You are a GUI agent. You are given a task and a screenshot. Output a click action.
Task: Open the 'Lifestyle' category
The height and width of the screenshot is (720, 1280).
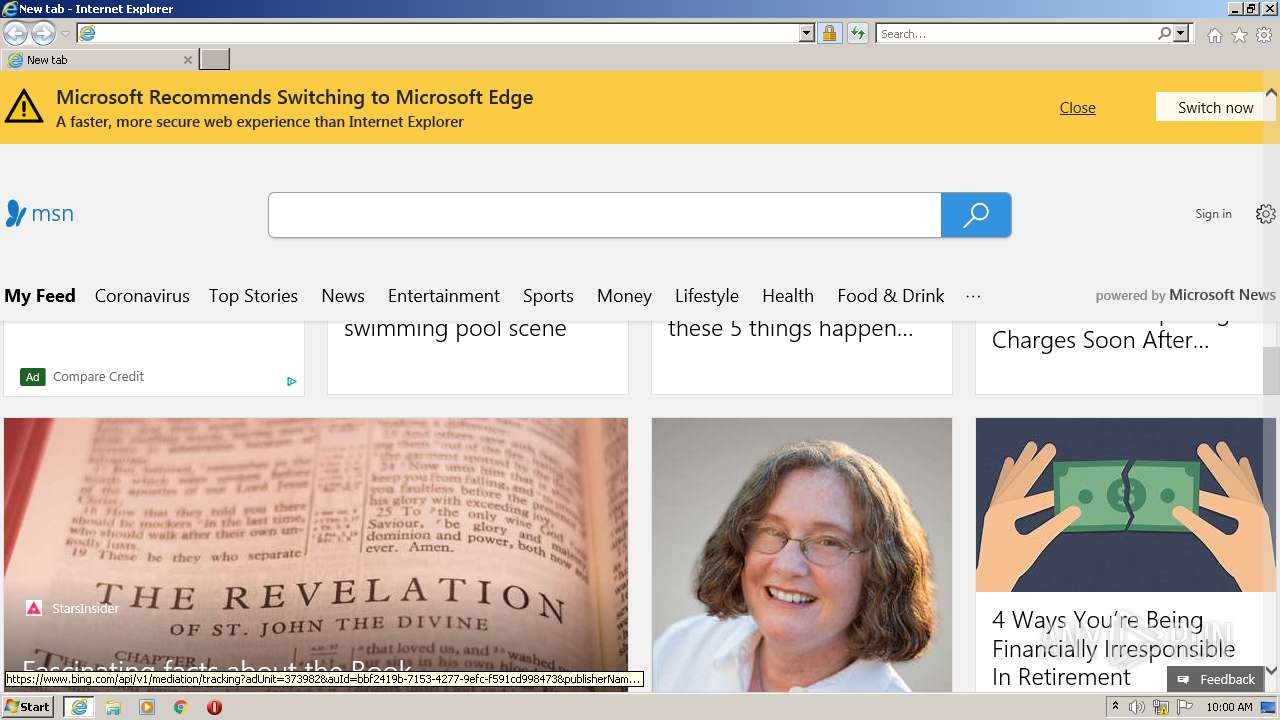(707, 296)
